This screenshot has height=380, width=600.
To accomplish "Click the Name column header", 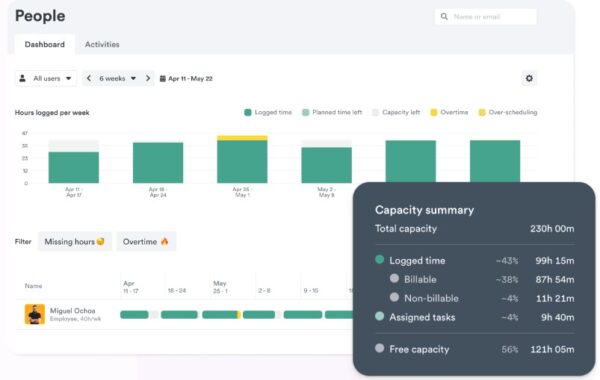I will point(33,286).
